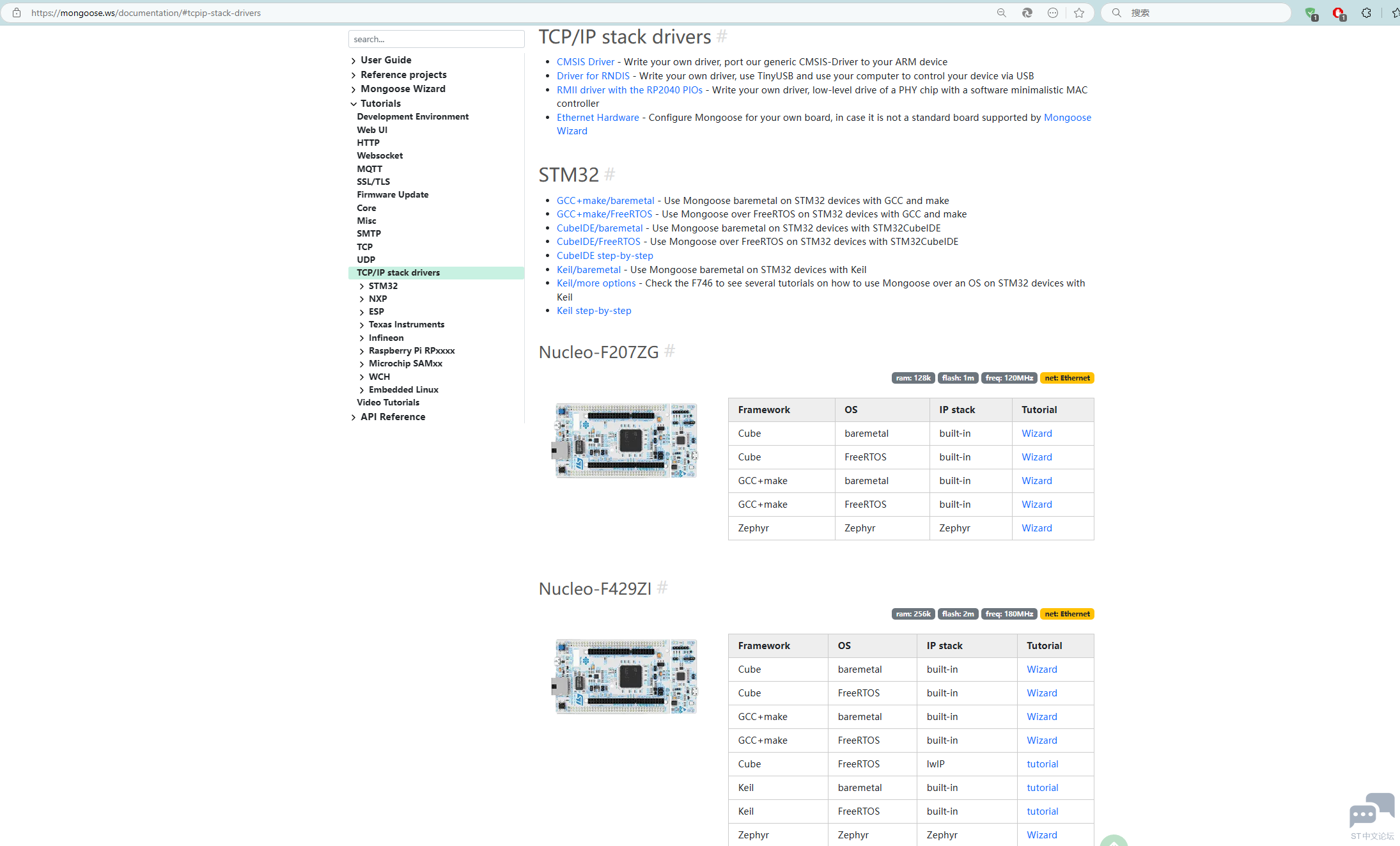Click the red ad-blocker extension icon
The width and height of the screenshot is (1400, 846).
(1338, 13)
